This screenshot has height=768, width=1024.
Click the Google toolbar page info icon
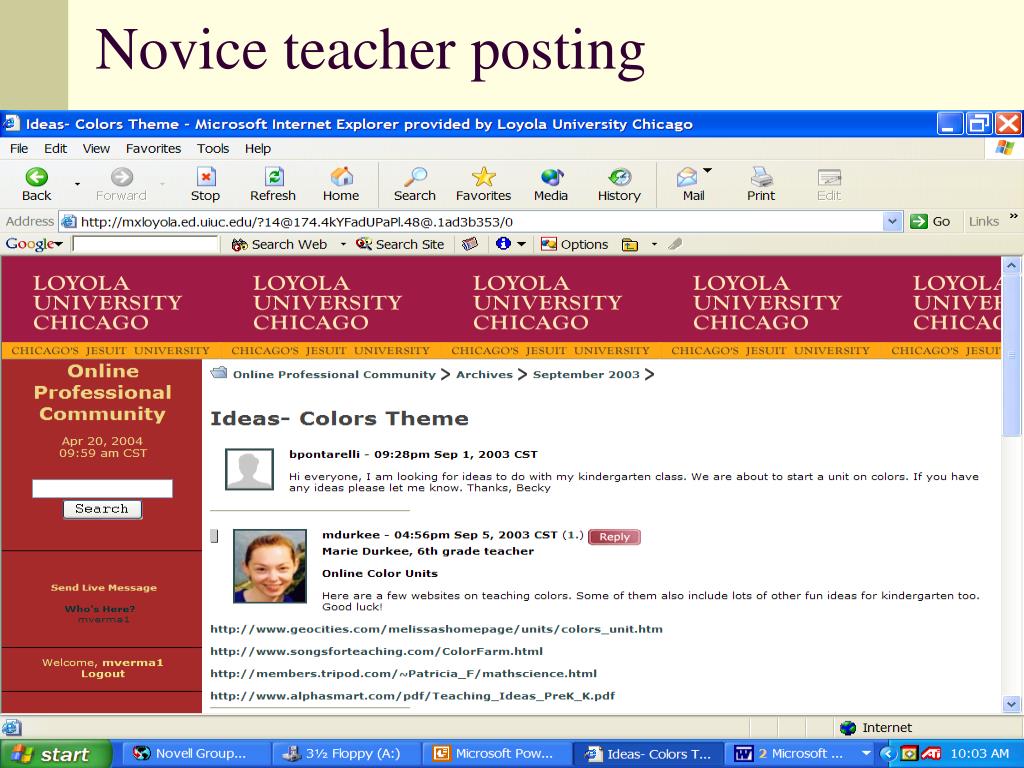point(503,244)
